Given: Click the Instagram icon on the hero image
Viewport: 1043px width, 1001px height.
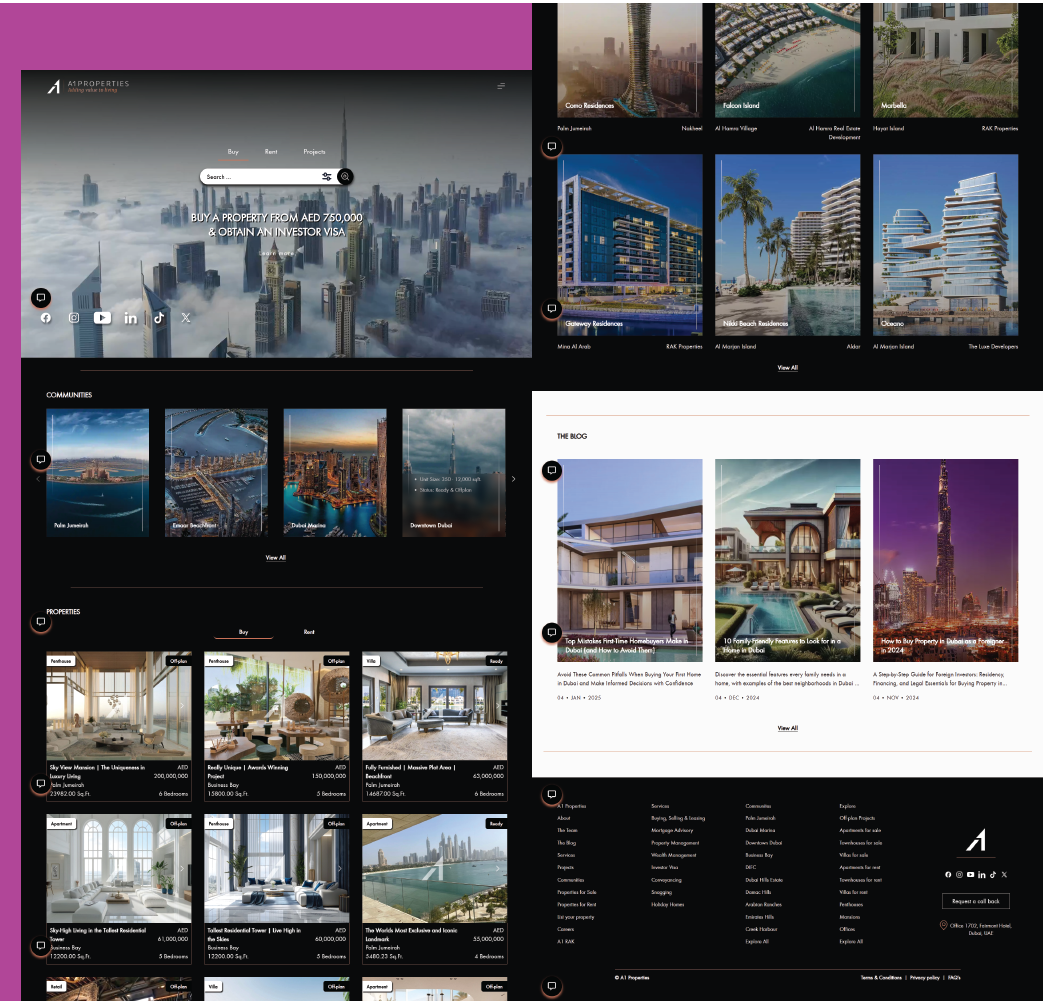Looking at the screenshot, I should (x=74, y=318).
